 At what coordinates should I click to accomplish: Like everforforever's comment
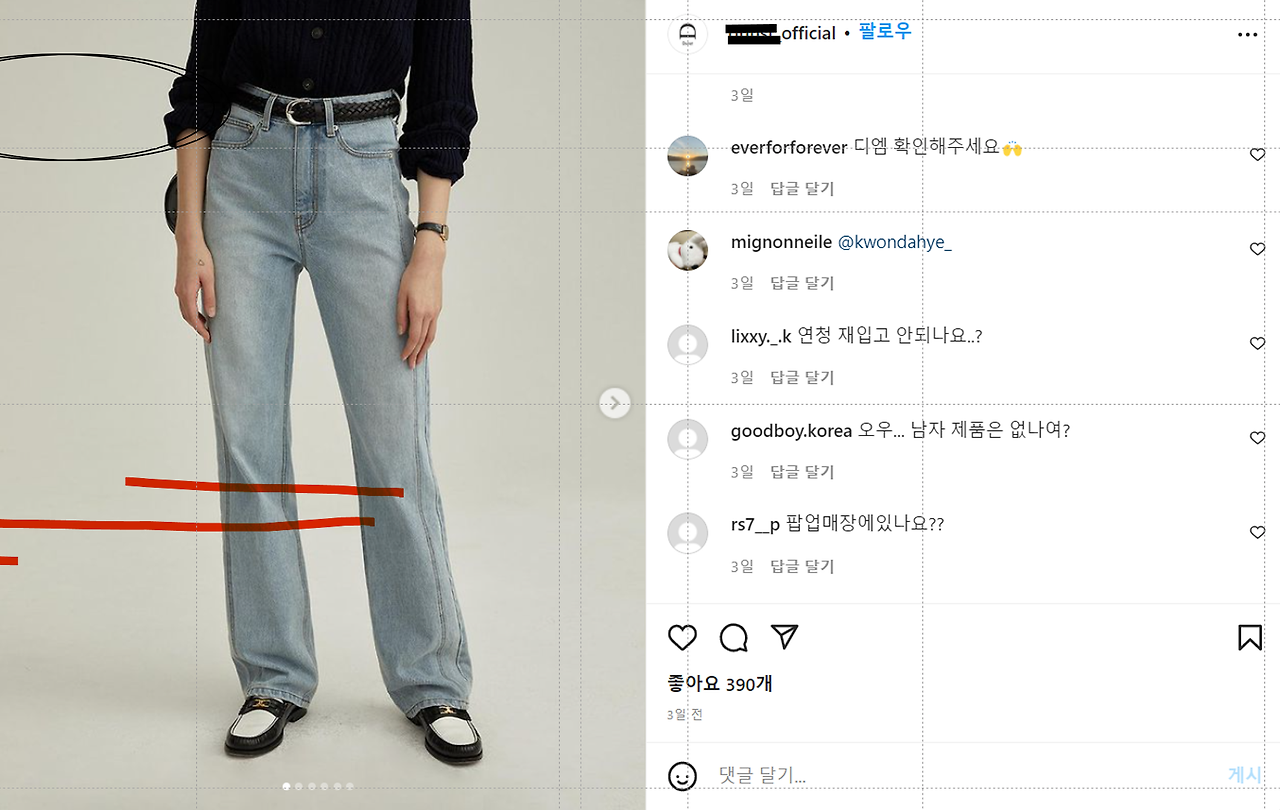[1258, 154]
